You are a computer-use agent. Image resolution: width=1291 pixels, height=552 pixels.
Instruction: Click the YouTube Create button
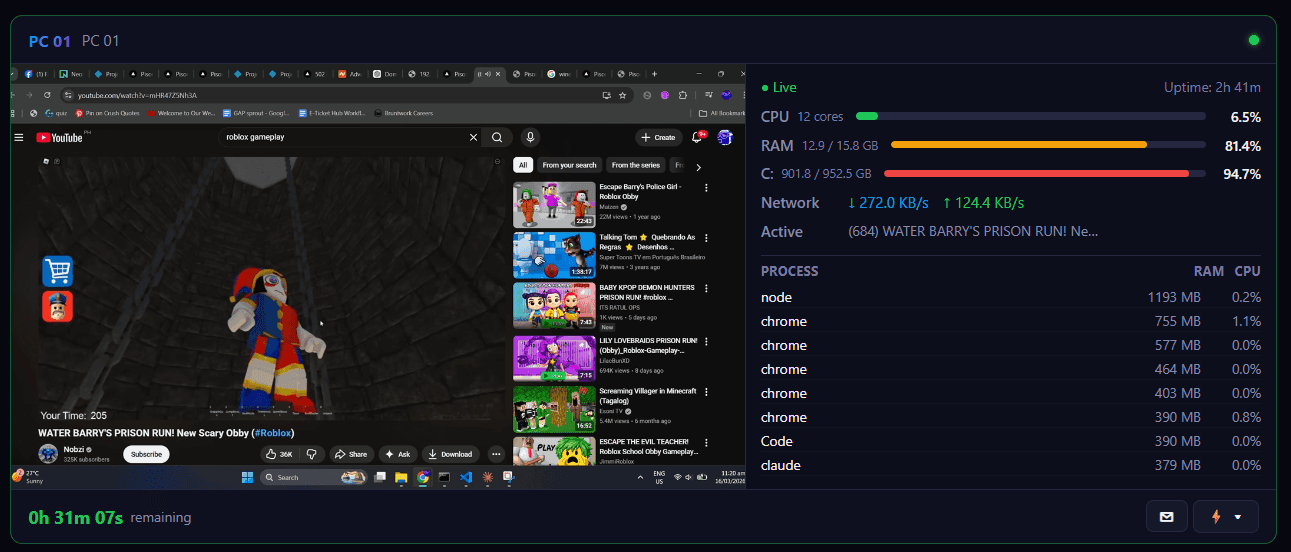pos(657,137)
